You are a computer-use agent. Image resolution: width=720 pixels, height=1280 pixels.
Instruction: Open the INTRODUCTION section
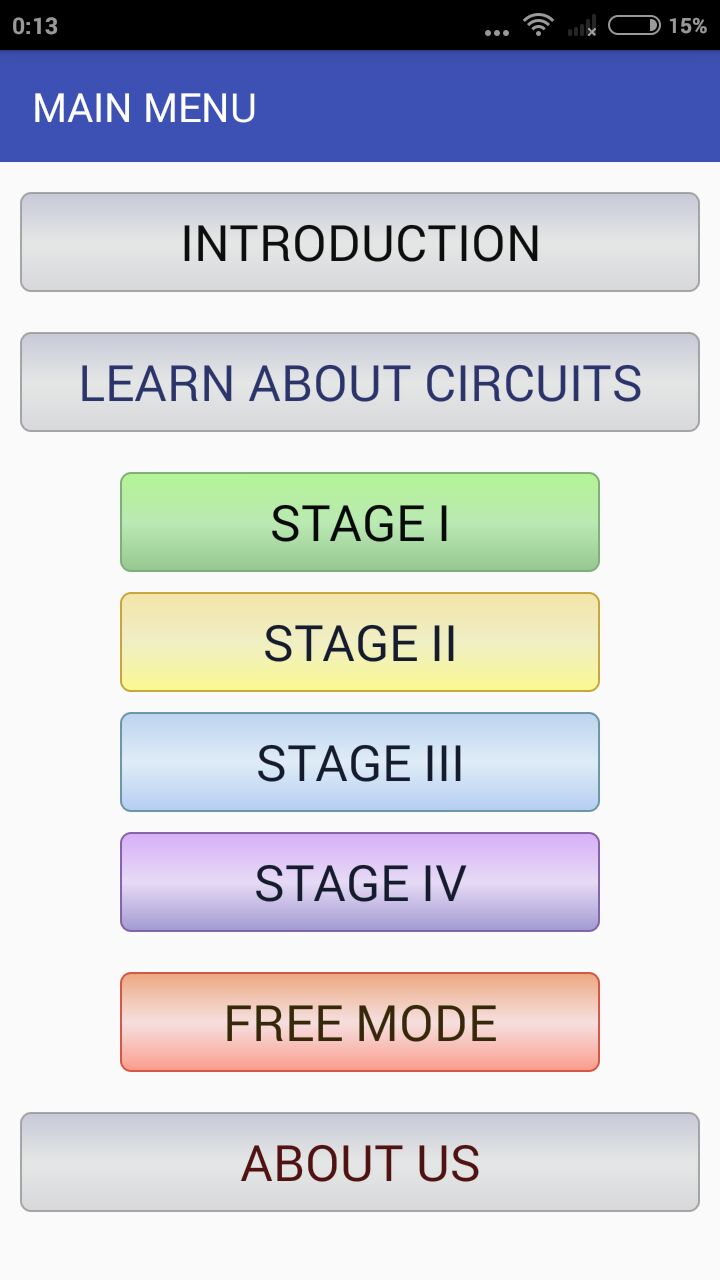click(x=360, y=242)
